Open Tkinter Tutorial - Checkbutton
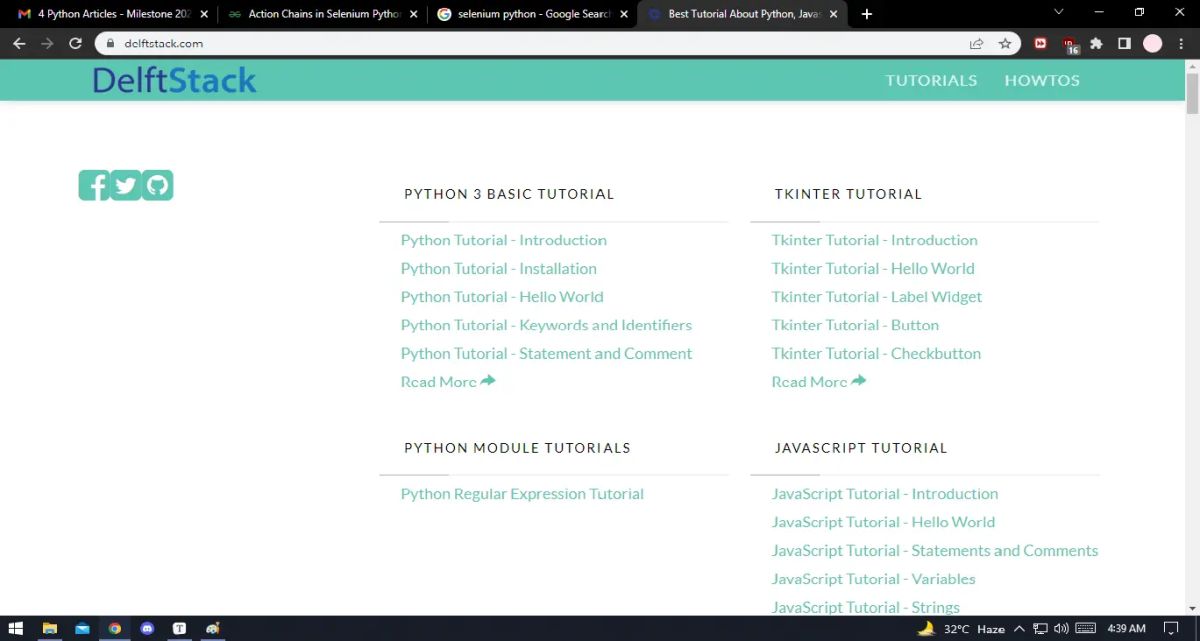Viewport: 1200px width, 641px height. (x=876, y=353)
